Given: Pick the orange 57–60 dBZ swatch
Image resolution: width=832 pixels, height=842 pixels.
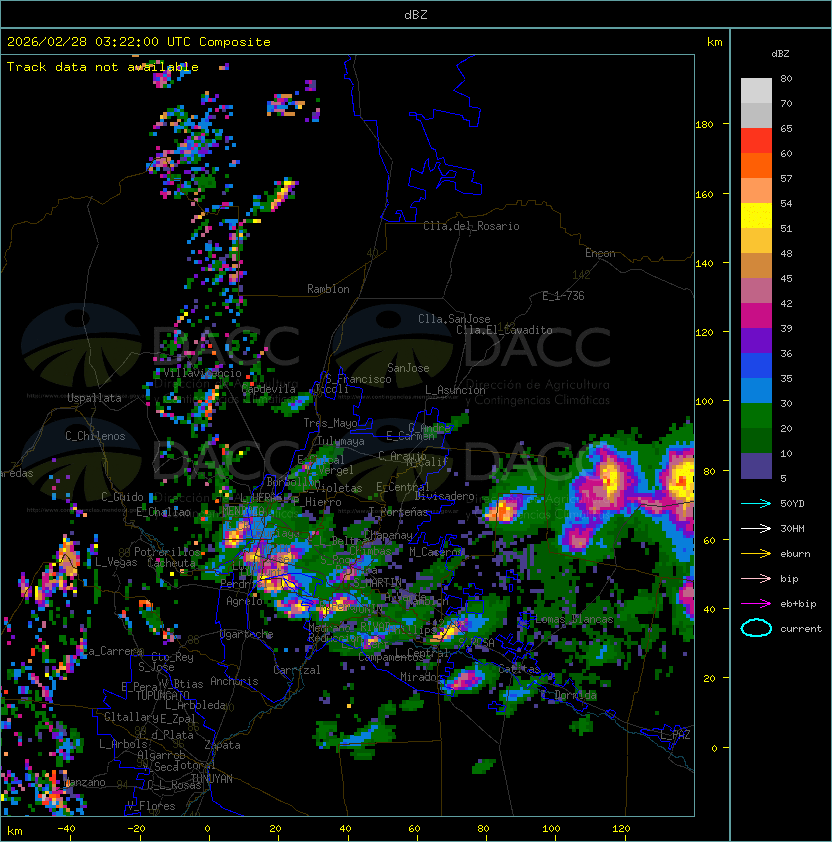Looking at the screenshot, I should click(x=756, y=165).
